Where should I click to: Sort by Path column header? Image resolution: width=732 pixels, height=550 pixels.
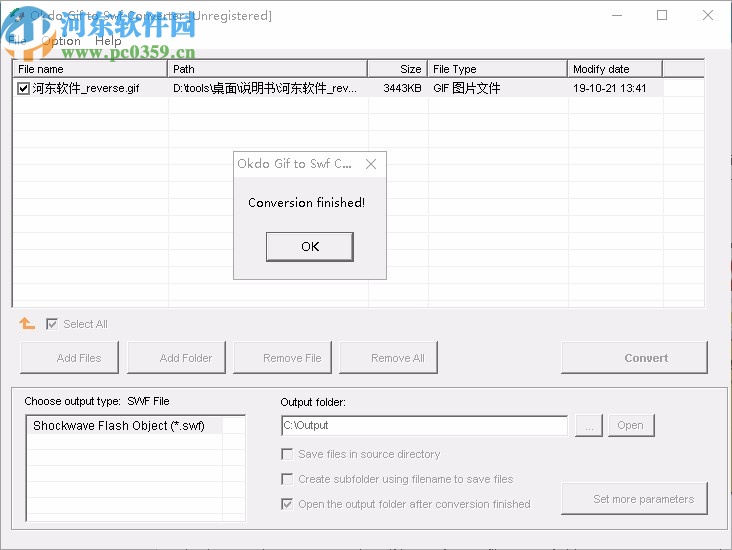pyautogui.click(x=267, y=69)
